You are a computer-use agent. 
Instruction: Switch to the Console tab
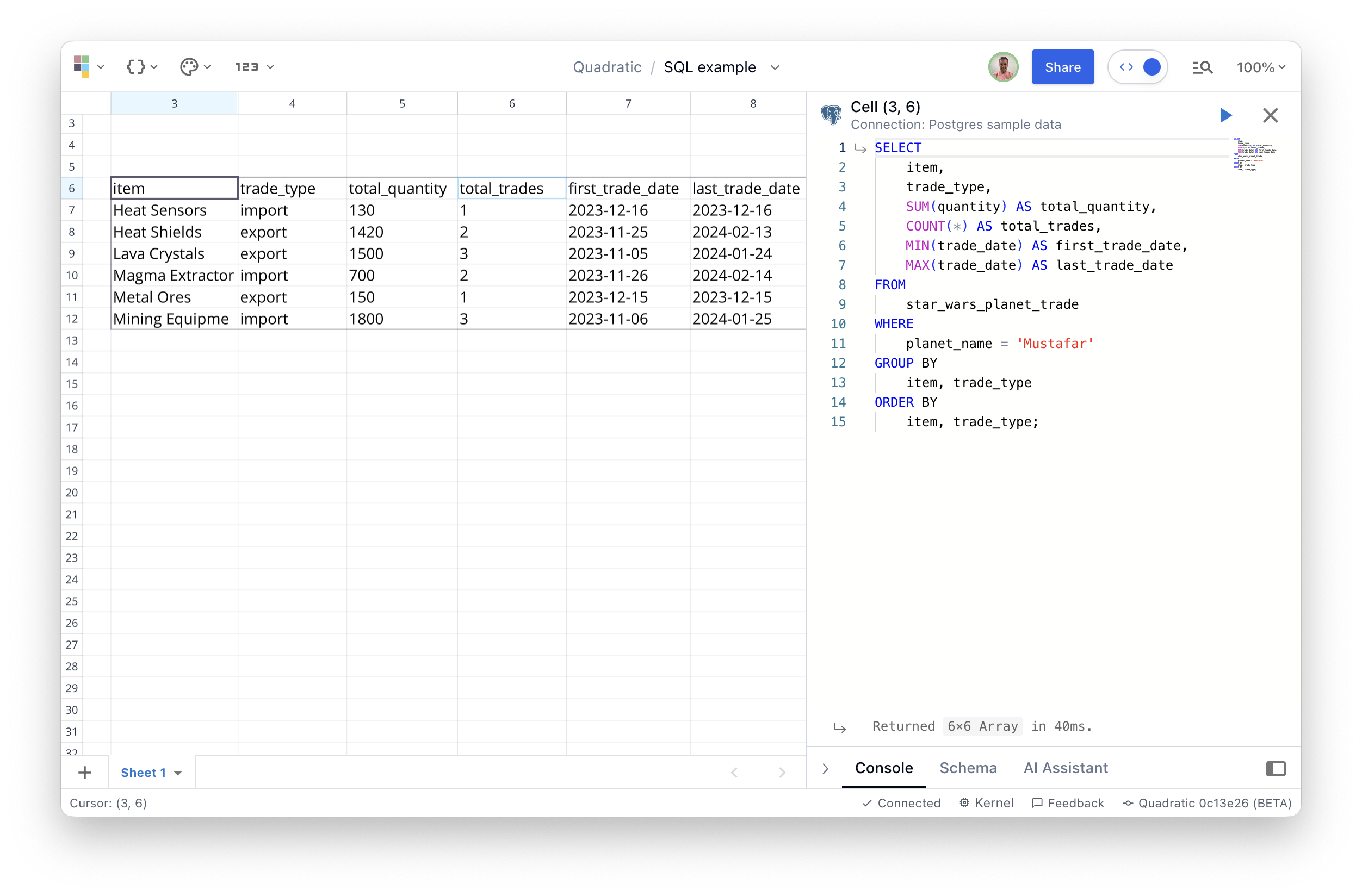[x=883, y=768]
